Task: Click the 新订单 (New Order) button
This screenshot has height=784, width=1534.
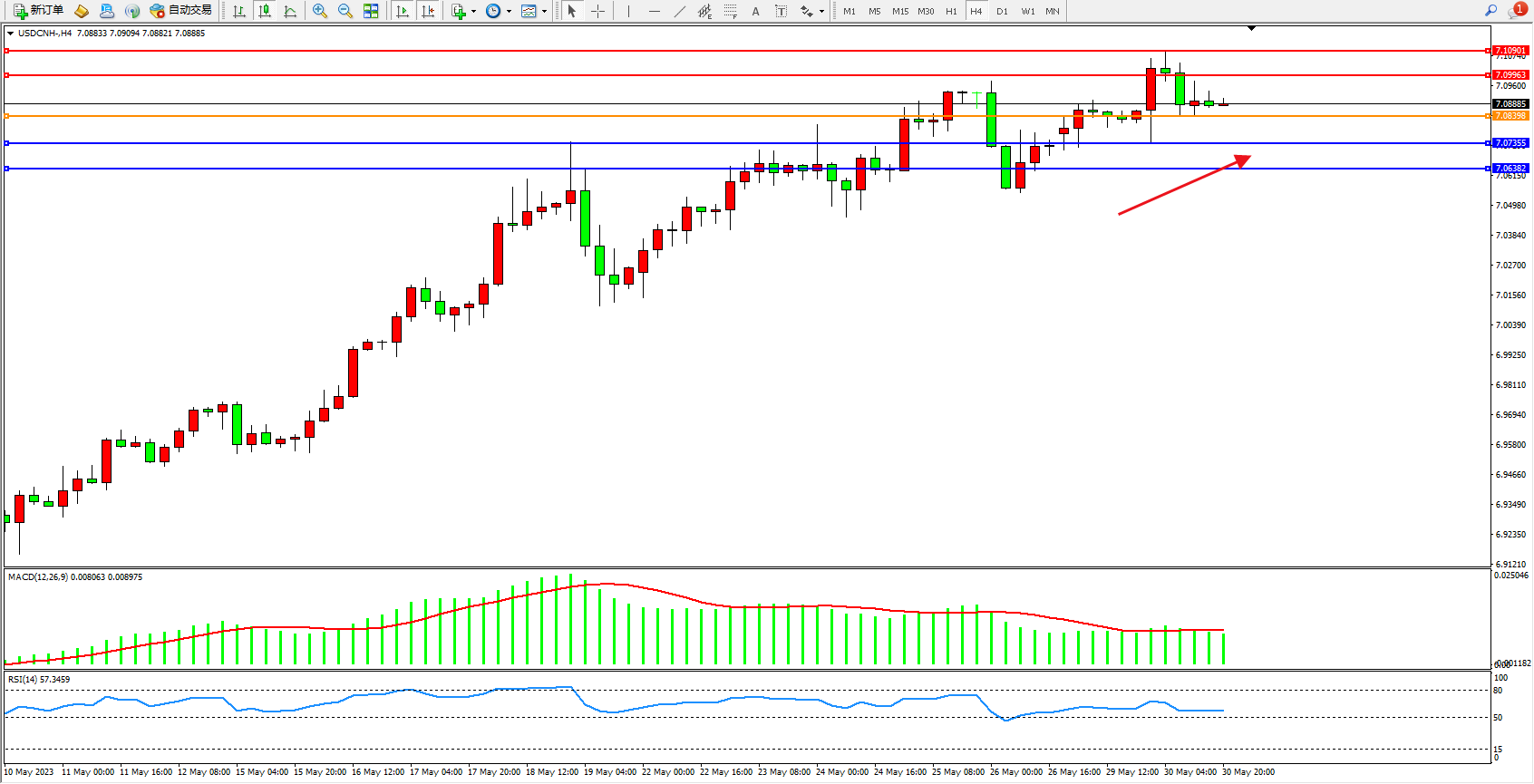Action: [x=38, y=11]
